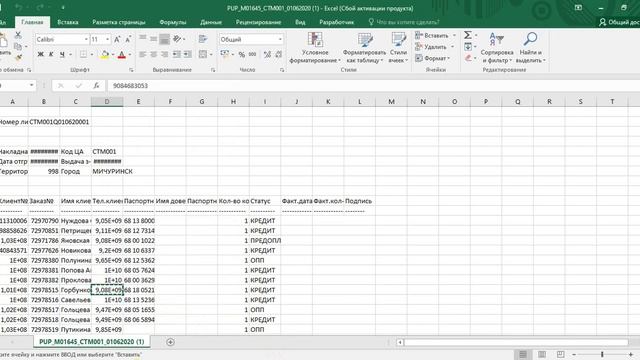Open Условное форматирование menu
640x360 pixels.
(315, 47)
